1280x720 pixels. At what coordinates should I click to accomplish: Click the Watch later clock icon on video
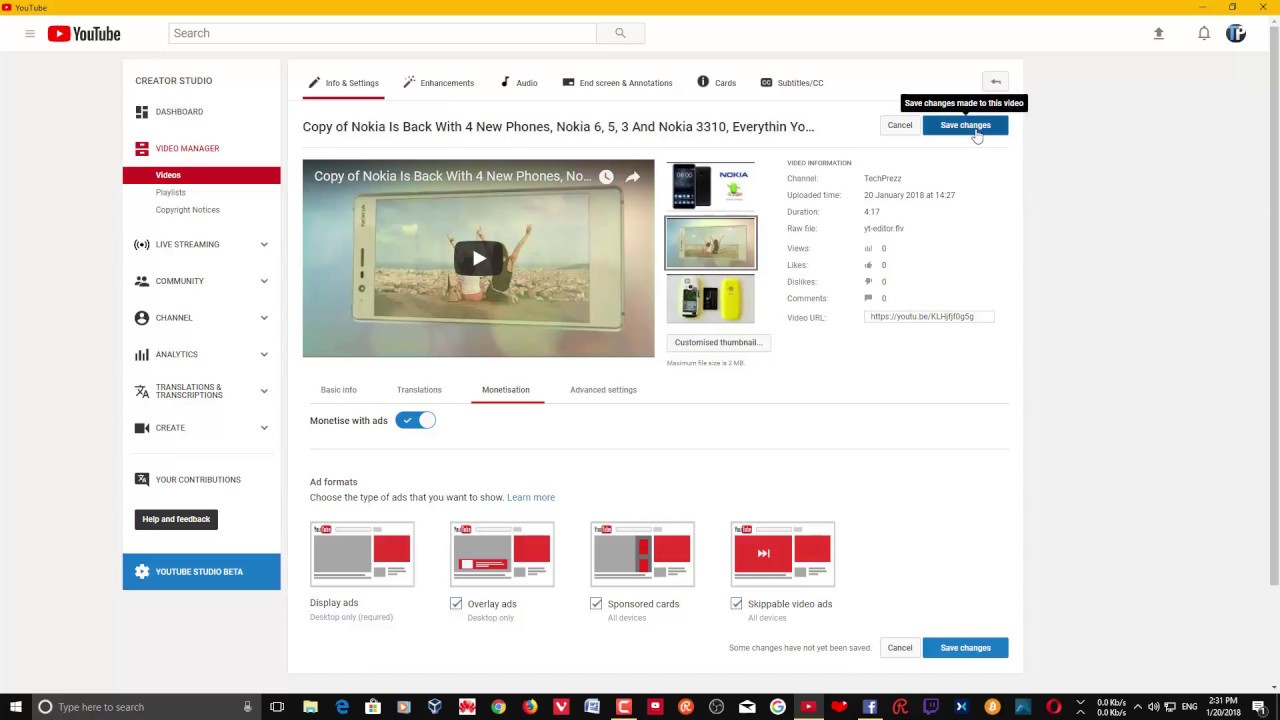click(606, 177)
